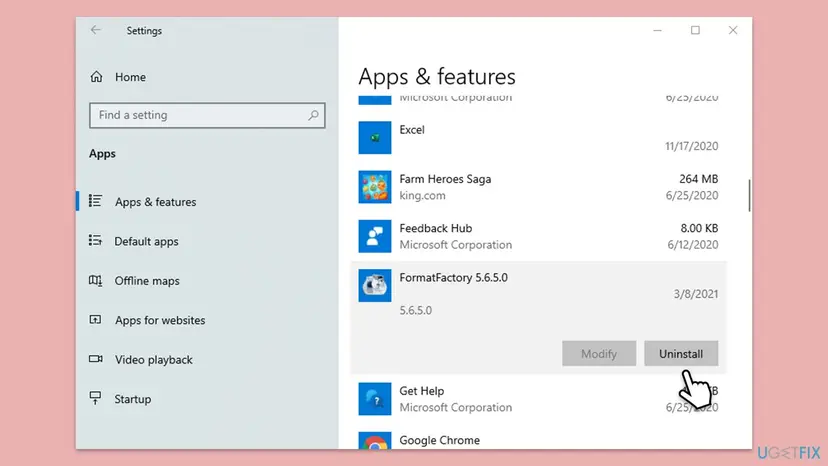
Task: Maximize the Settings window
Action: coord(695,30)
